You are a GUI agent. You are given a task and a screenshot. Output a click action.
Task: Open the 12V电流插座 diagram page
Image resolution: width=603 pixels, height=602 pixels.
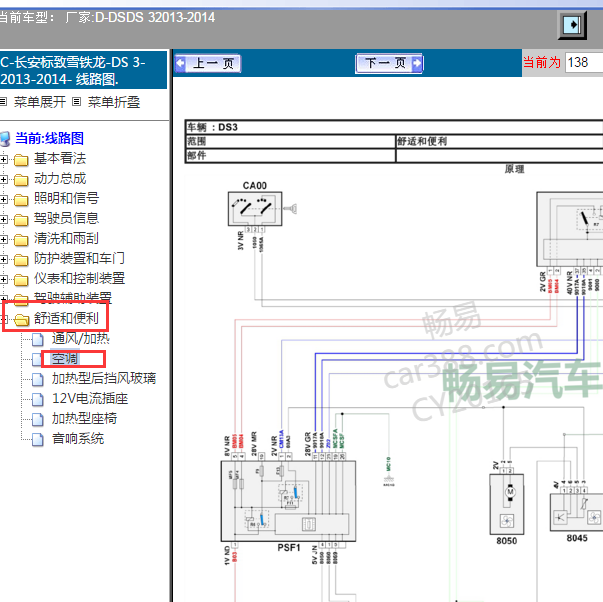90,399
